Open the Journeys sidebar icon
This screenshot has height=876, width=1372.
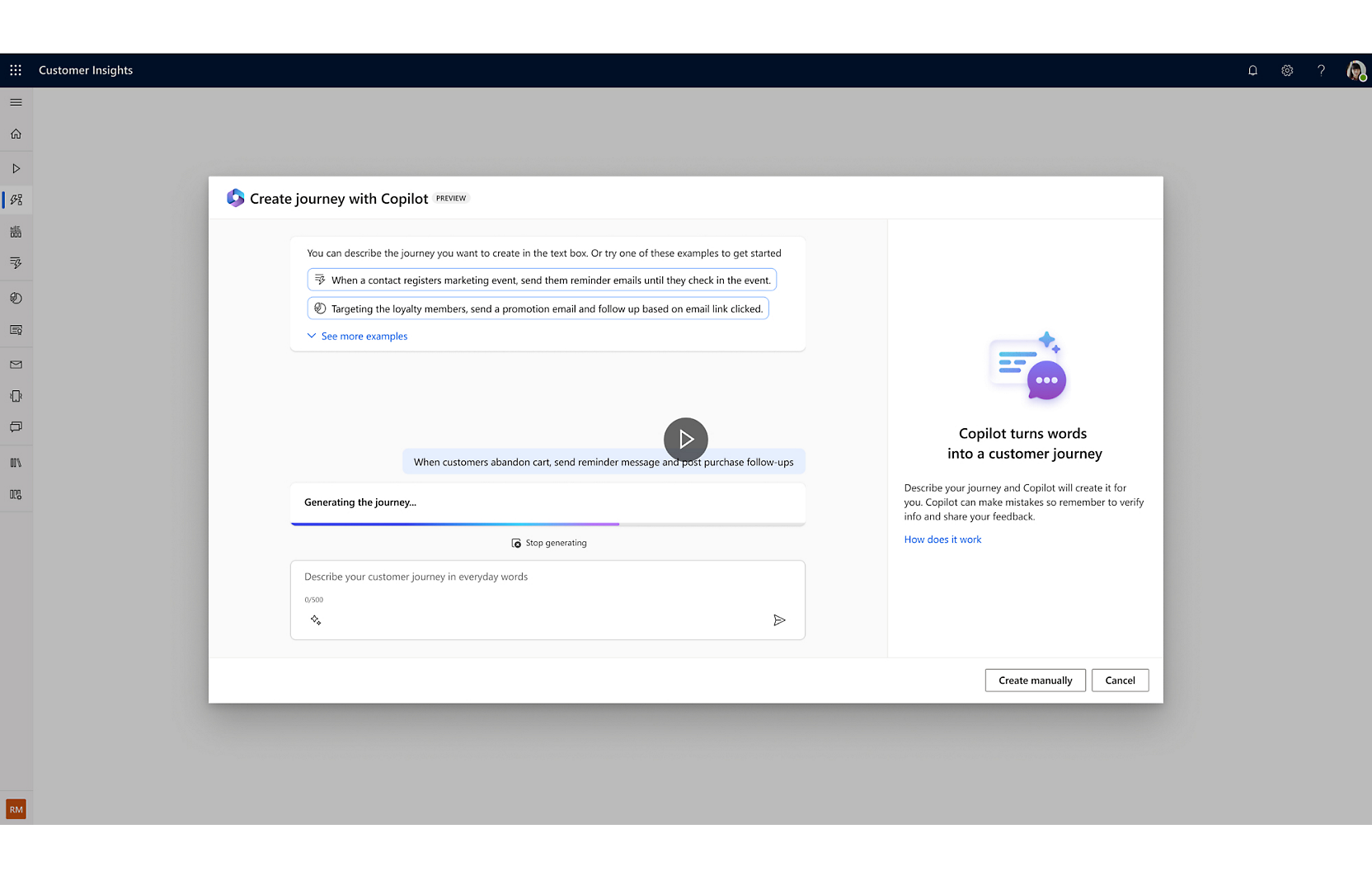tap(16, 200)
